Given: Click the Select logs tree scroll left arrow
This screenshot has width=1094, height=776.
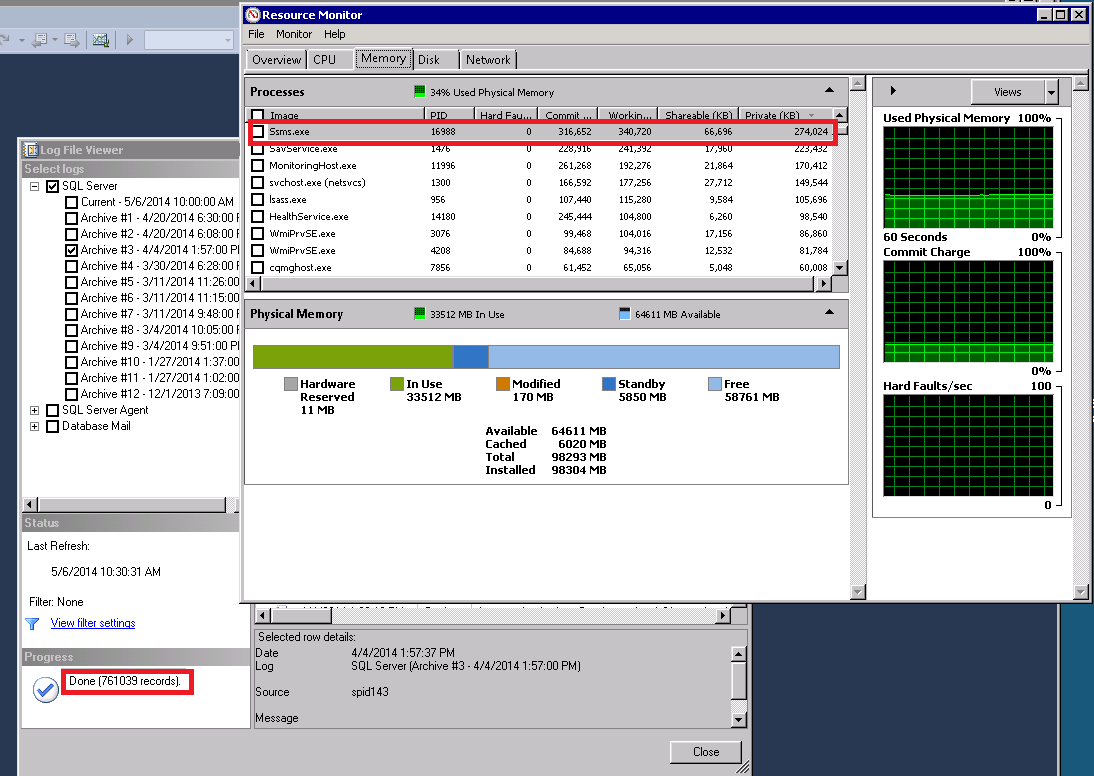Looking at the screenshot, I should (x=30, y=504).
